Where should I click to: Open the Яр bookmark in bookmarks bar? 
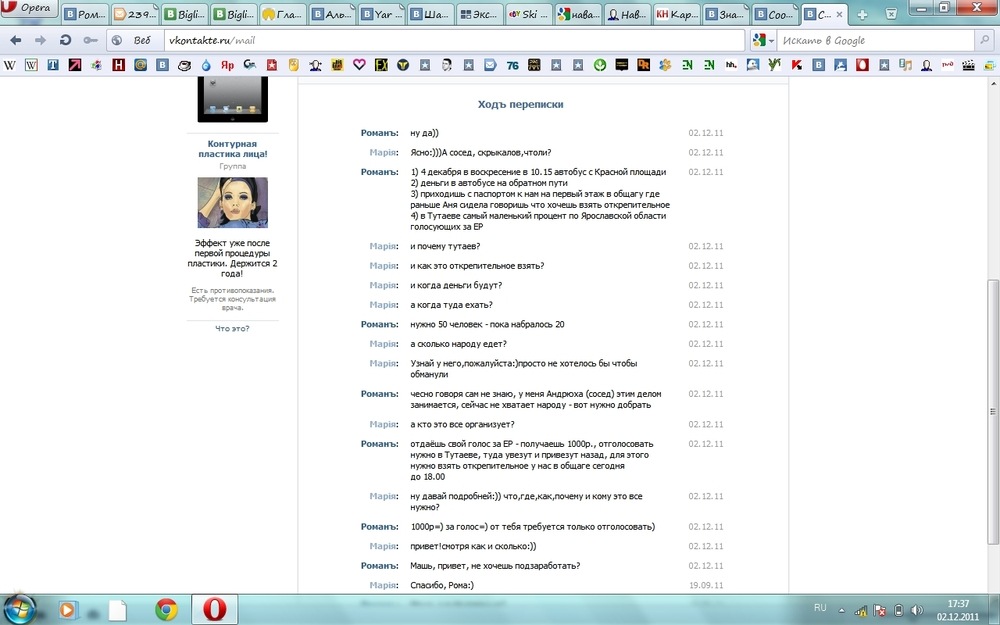pos(227,65)
